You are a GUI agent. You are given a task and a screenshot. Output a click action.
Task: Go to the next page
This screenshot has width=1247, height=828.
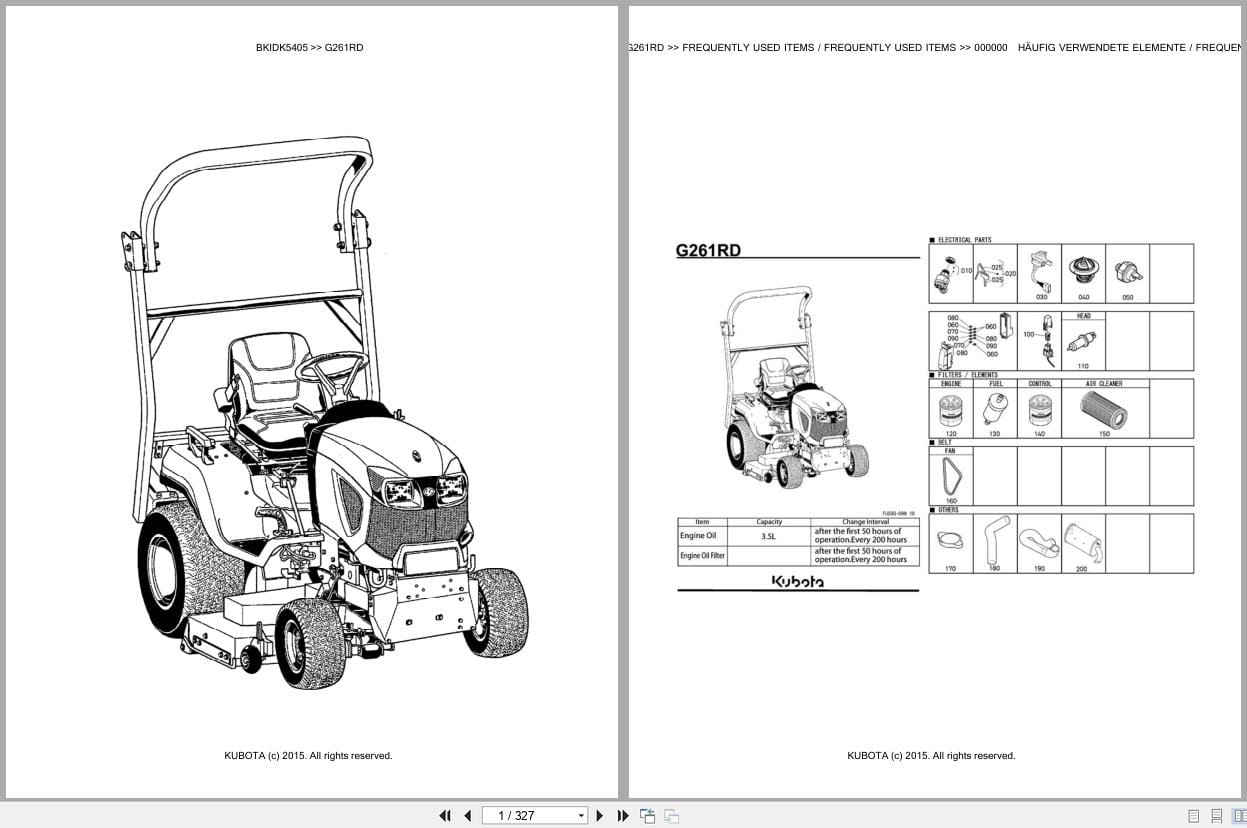tap(600, 816)
